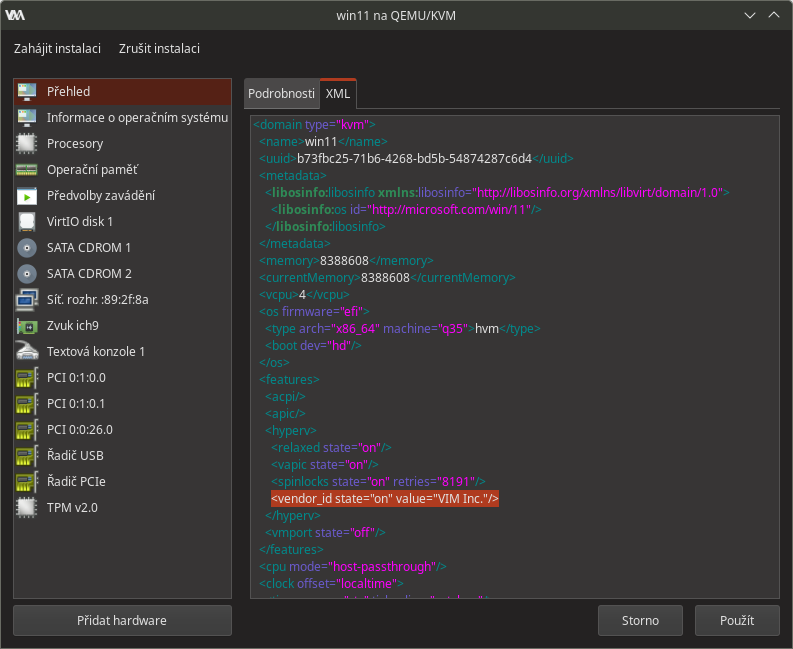Click the os firmware="efi" line
Screen dimensions: 793x649
pos(314,312)
